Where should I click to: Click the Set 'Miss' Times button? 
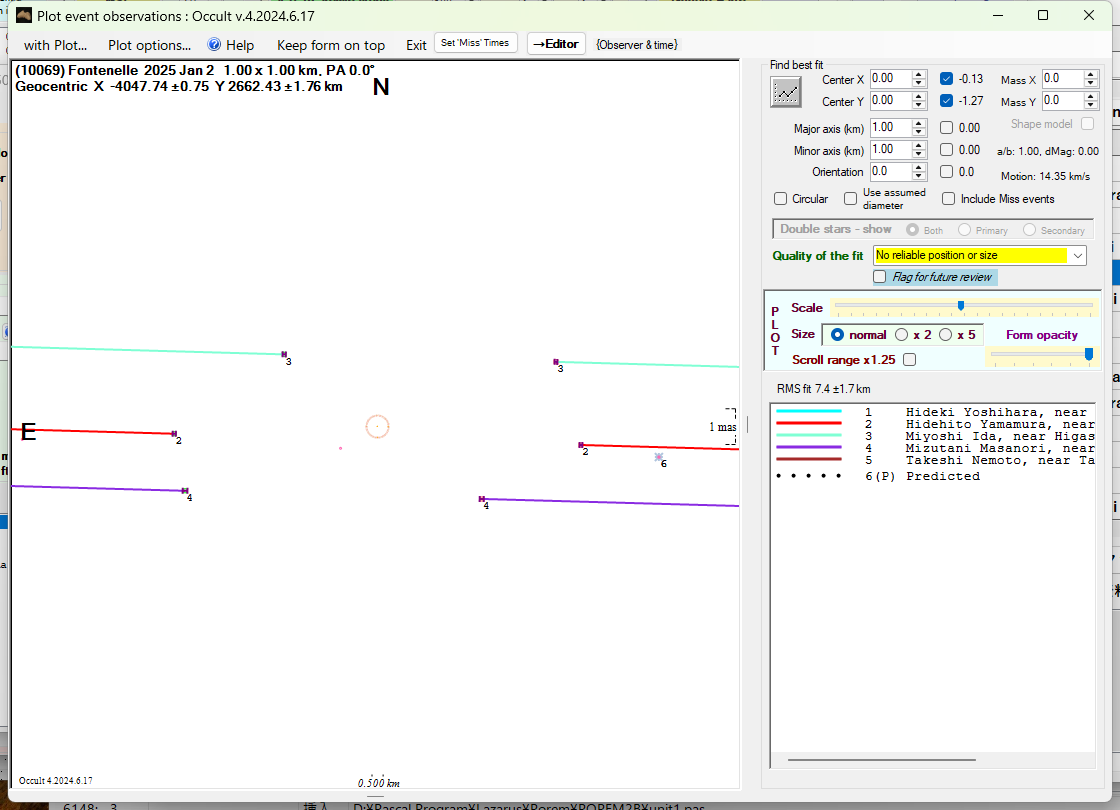476,43
